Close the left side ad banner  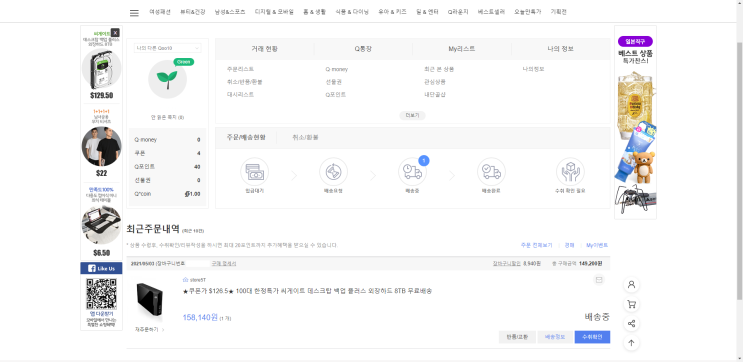point(116,33)
